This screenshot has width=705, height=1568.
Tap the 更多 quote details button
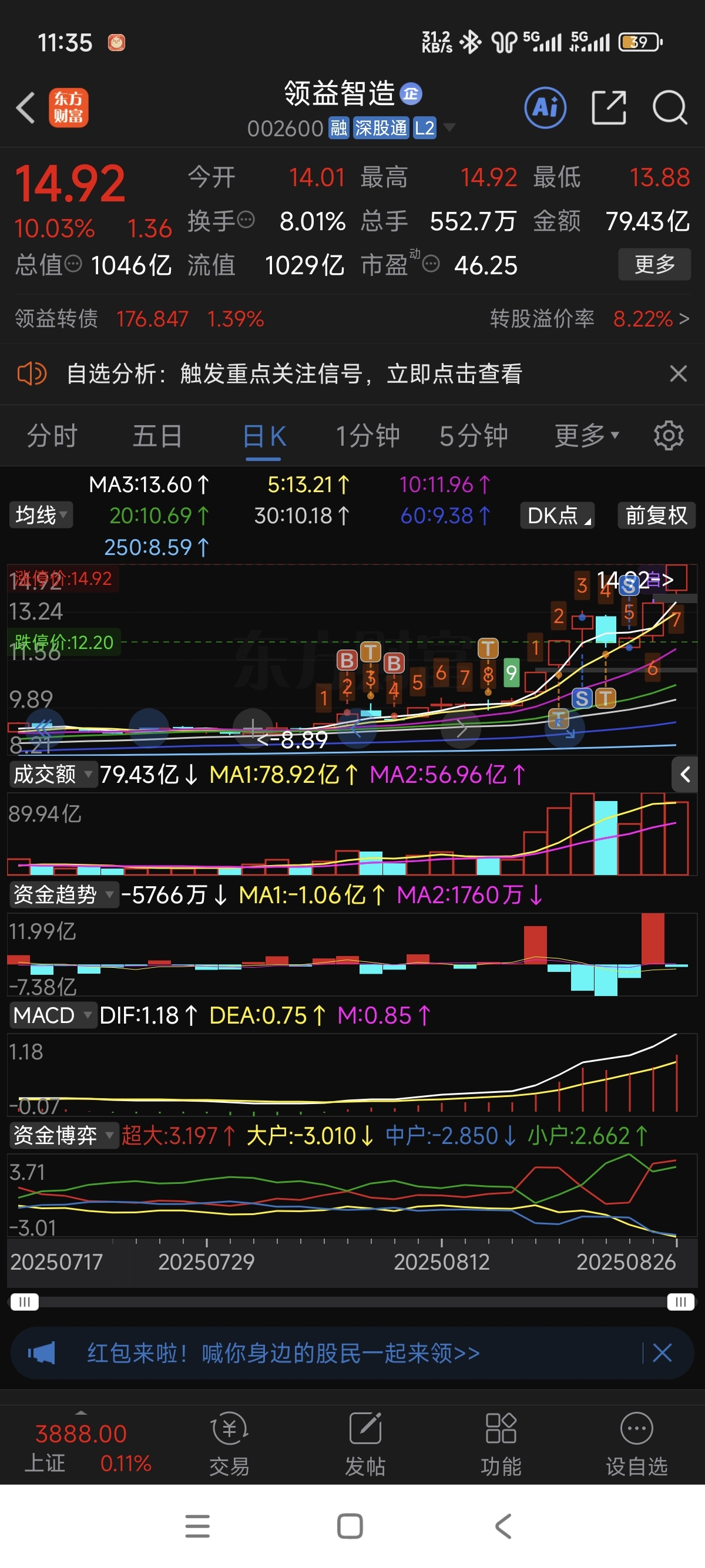point(654,264)
